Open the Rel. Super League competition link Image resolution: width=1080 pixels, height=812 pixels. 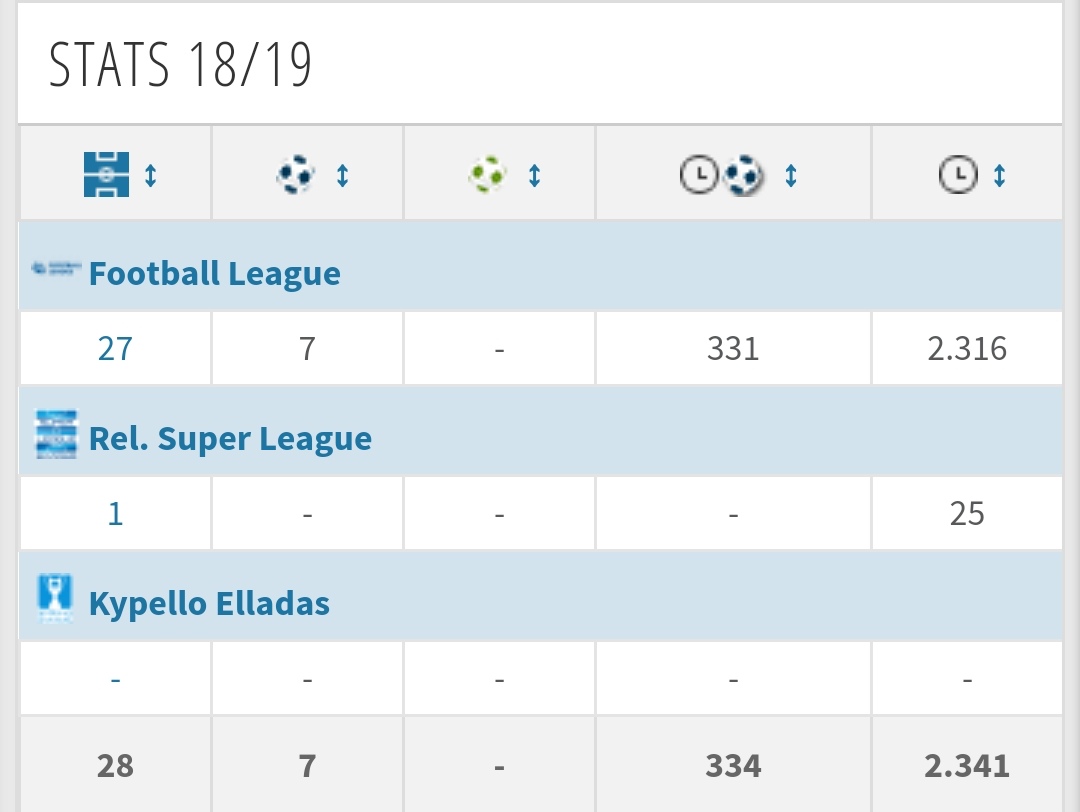[231, 439]
